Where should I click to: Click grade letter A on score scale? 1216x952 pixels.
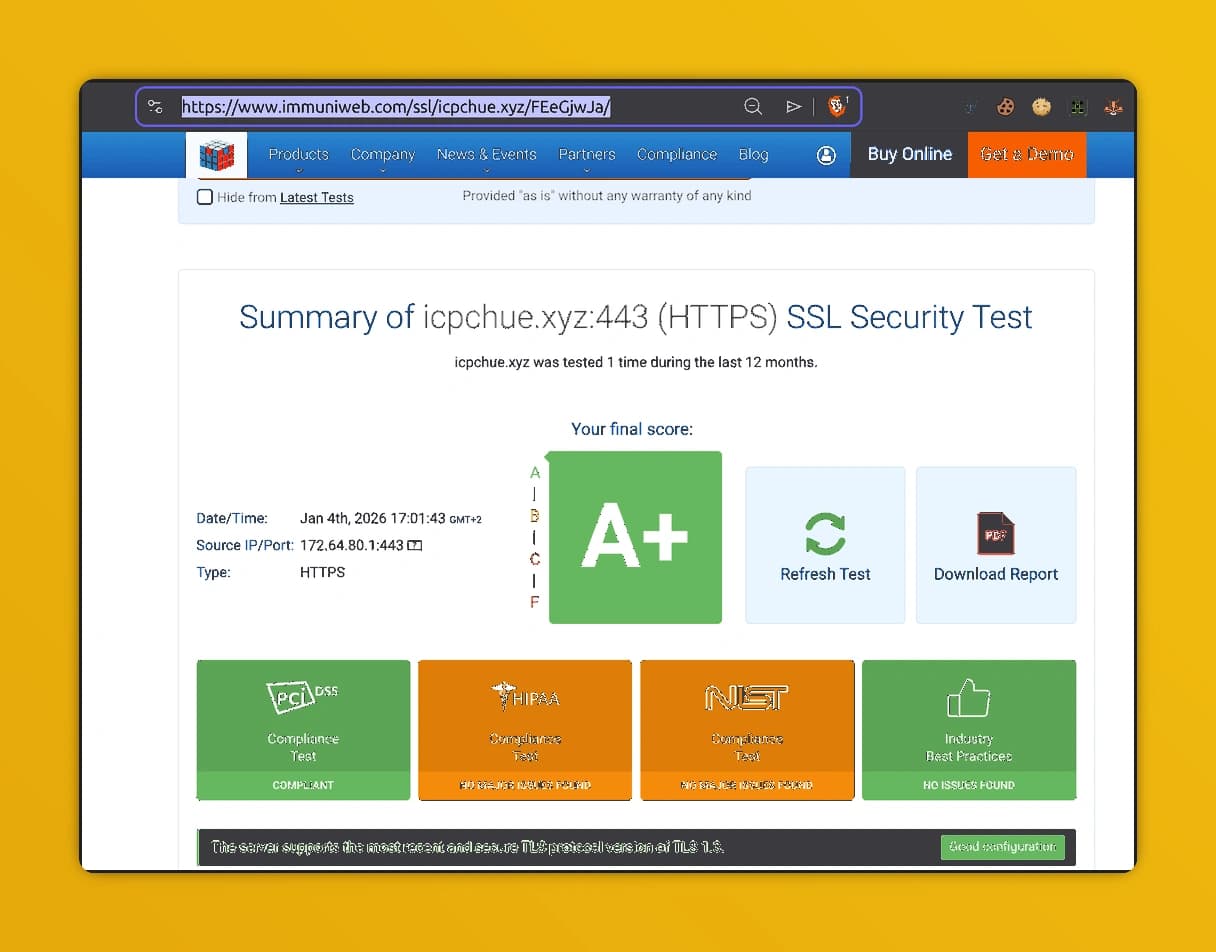tap(535, 473)
